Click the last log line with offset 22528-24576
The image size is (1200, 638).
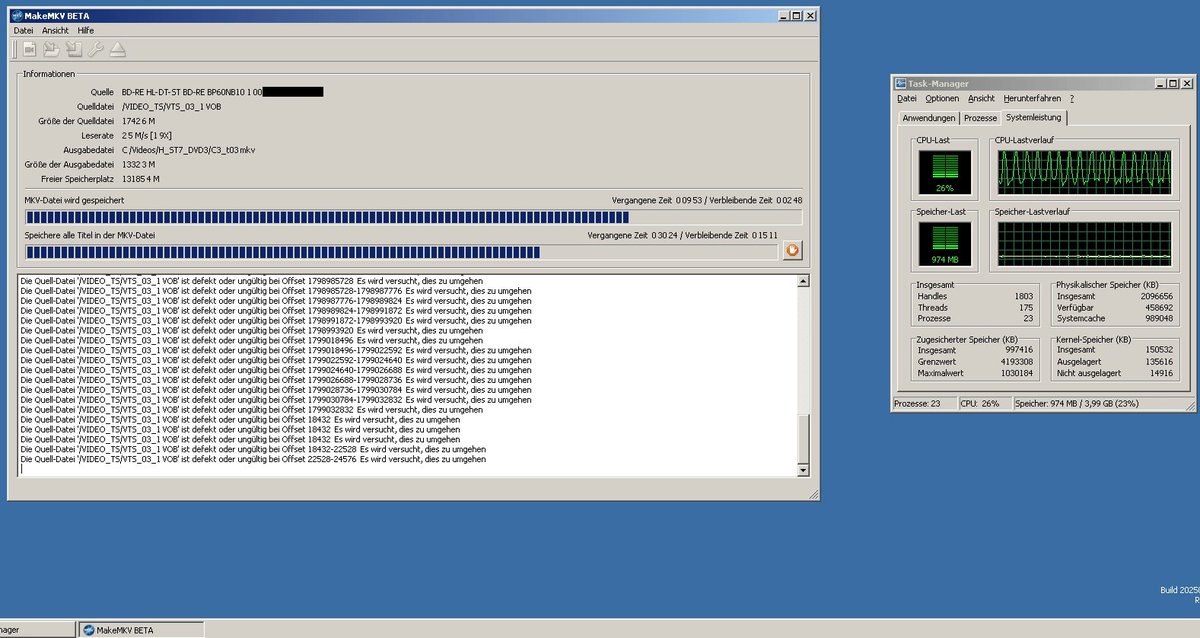point(253,460)
